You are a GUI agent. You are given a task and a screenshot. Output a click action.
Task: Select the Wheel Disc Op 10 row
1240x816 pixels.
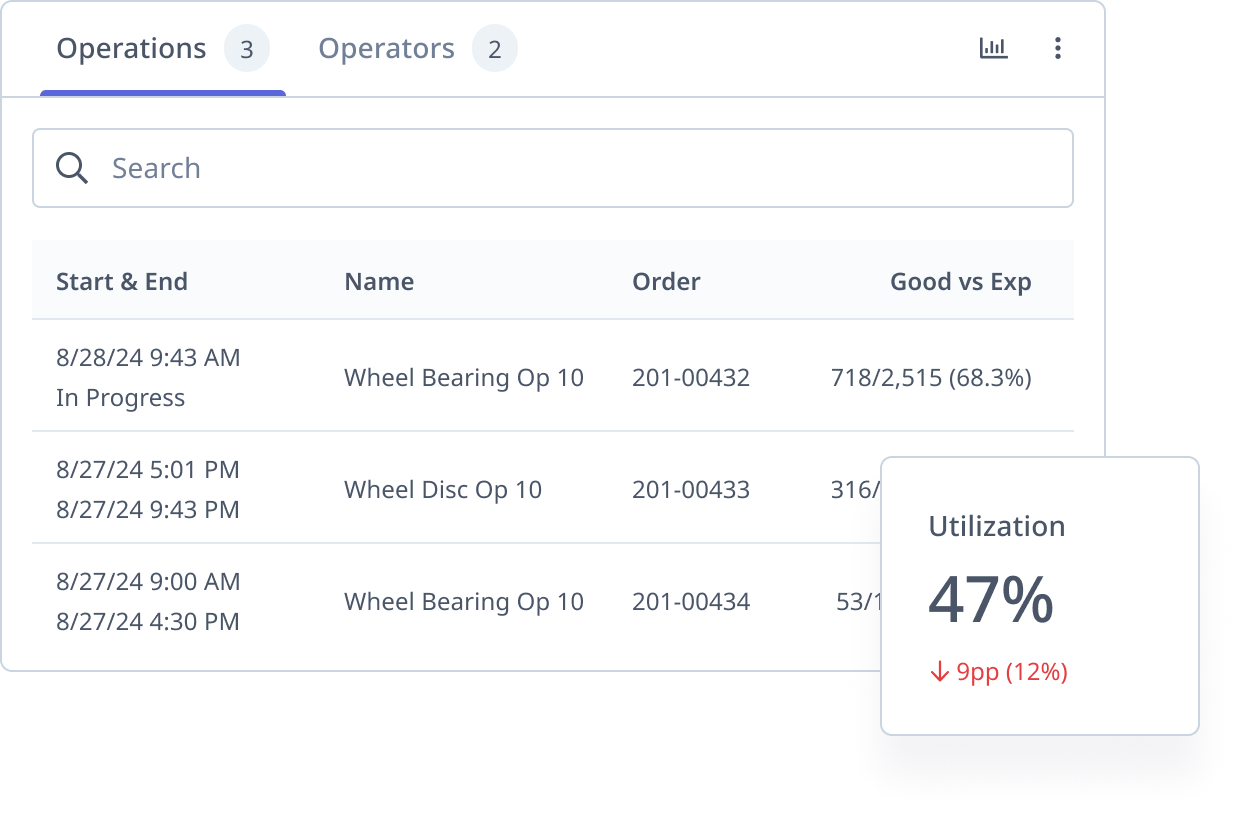coord(442,489)
